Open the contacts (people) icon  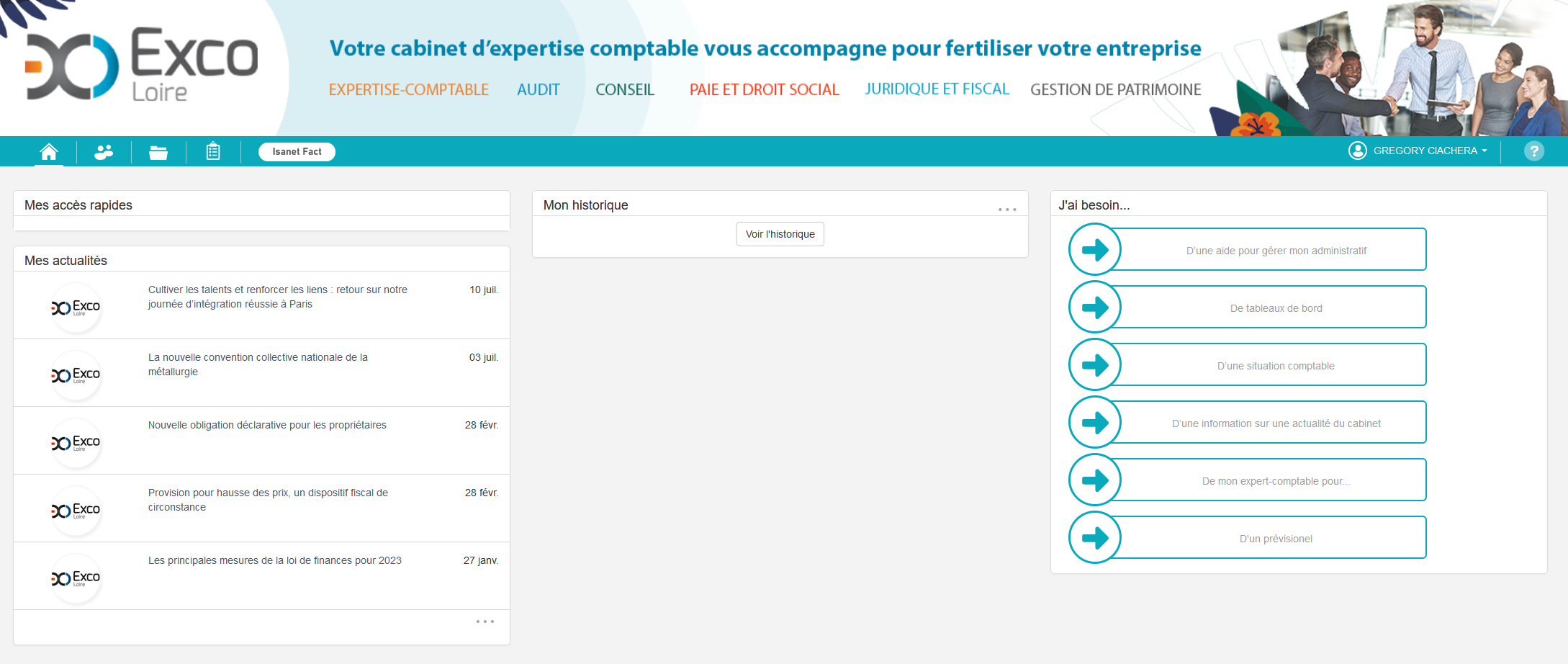pyautogui.click(x=104, y=152)
